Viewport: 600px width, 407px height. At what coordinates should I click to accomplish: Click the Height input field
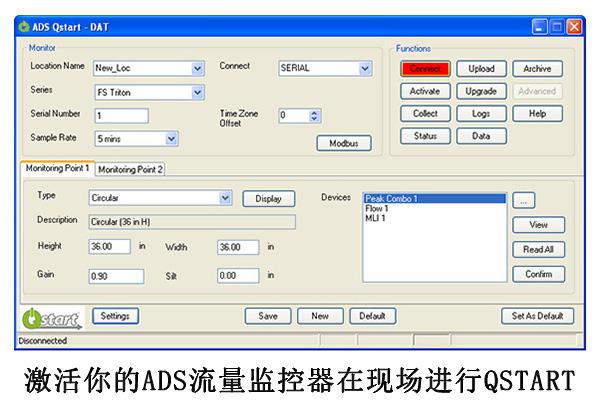pyautogui.click(x=109, y=247)
